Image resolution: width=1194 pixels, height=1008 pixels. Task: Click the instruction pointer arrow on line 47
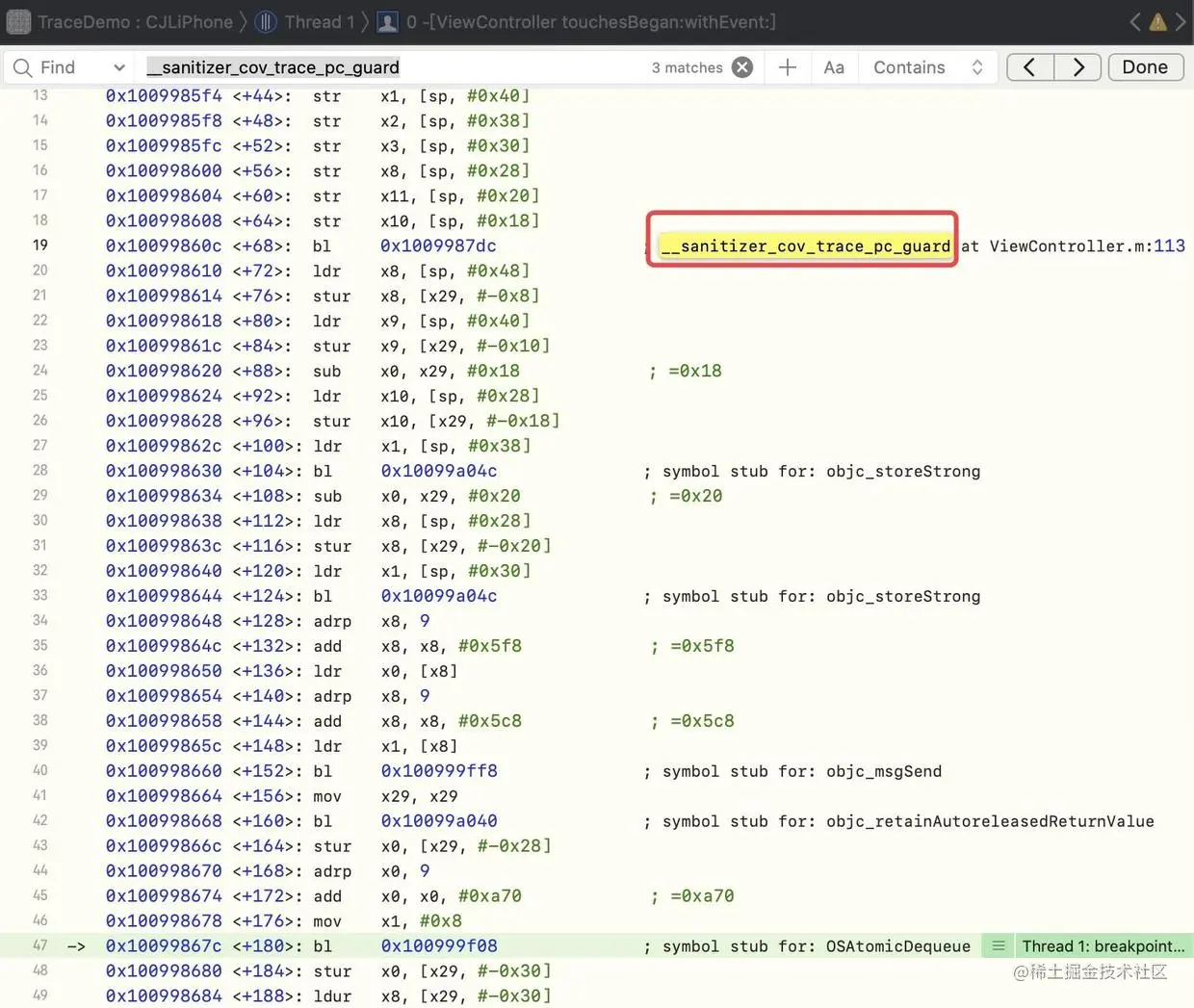point(76,946)
